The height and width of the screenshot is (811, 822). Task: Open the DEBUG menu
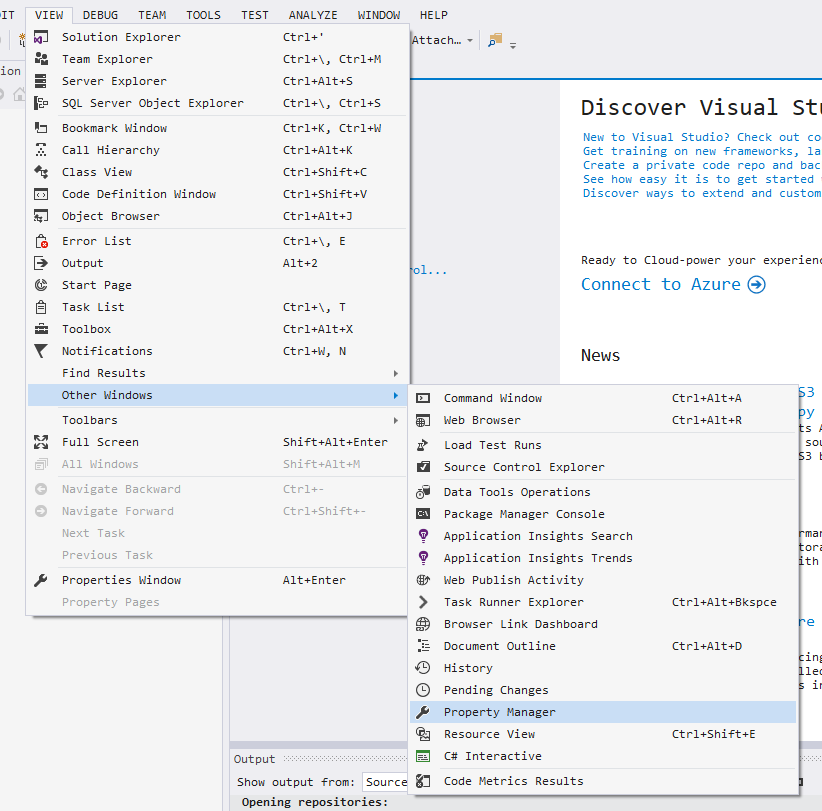tap(100, 15)
